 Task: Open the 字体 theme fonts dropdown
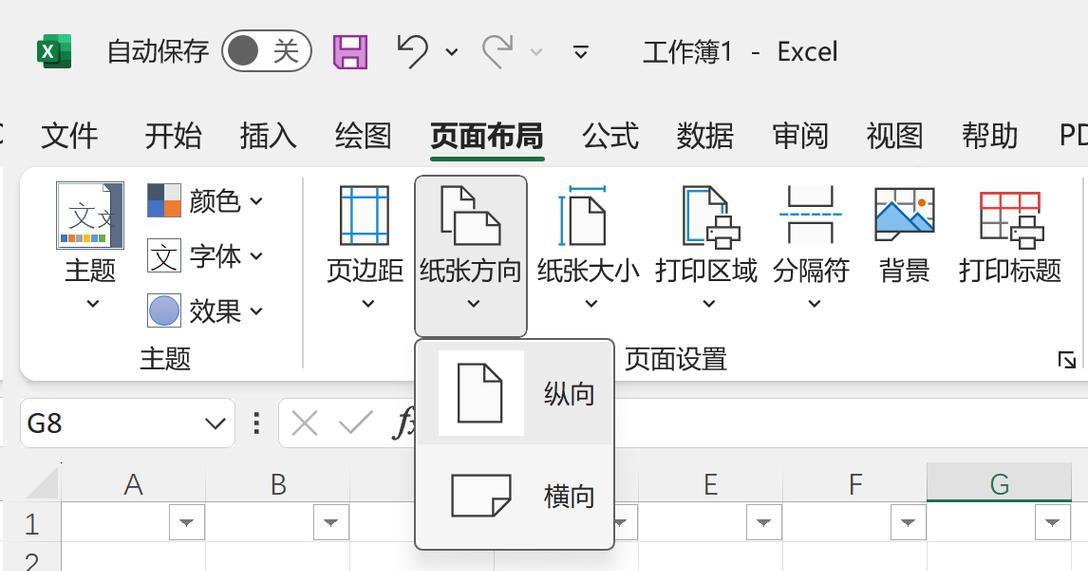(205, 256)
